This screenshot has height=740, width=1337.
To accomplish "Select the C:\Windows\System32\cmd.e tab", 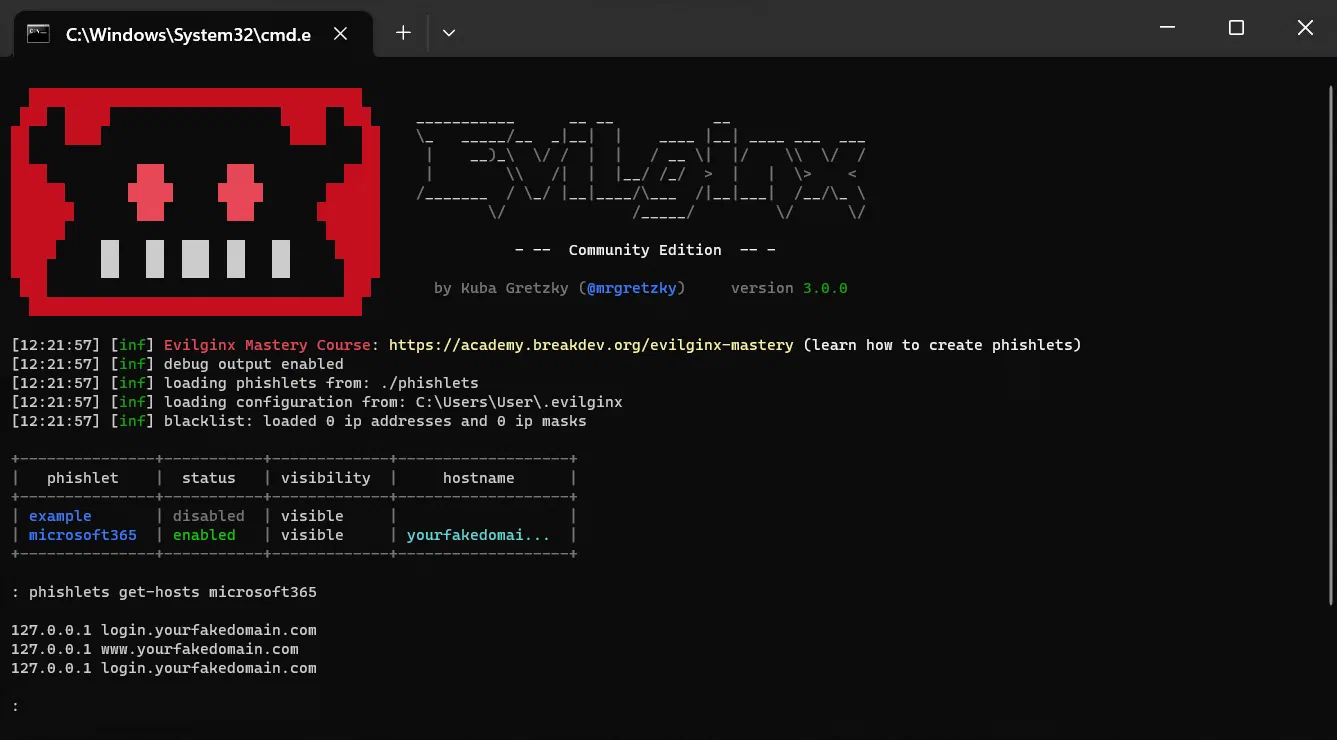I will pyautogui.click(x=193, y=34).
